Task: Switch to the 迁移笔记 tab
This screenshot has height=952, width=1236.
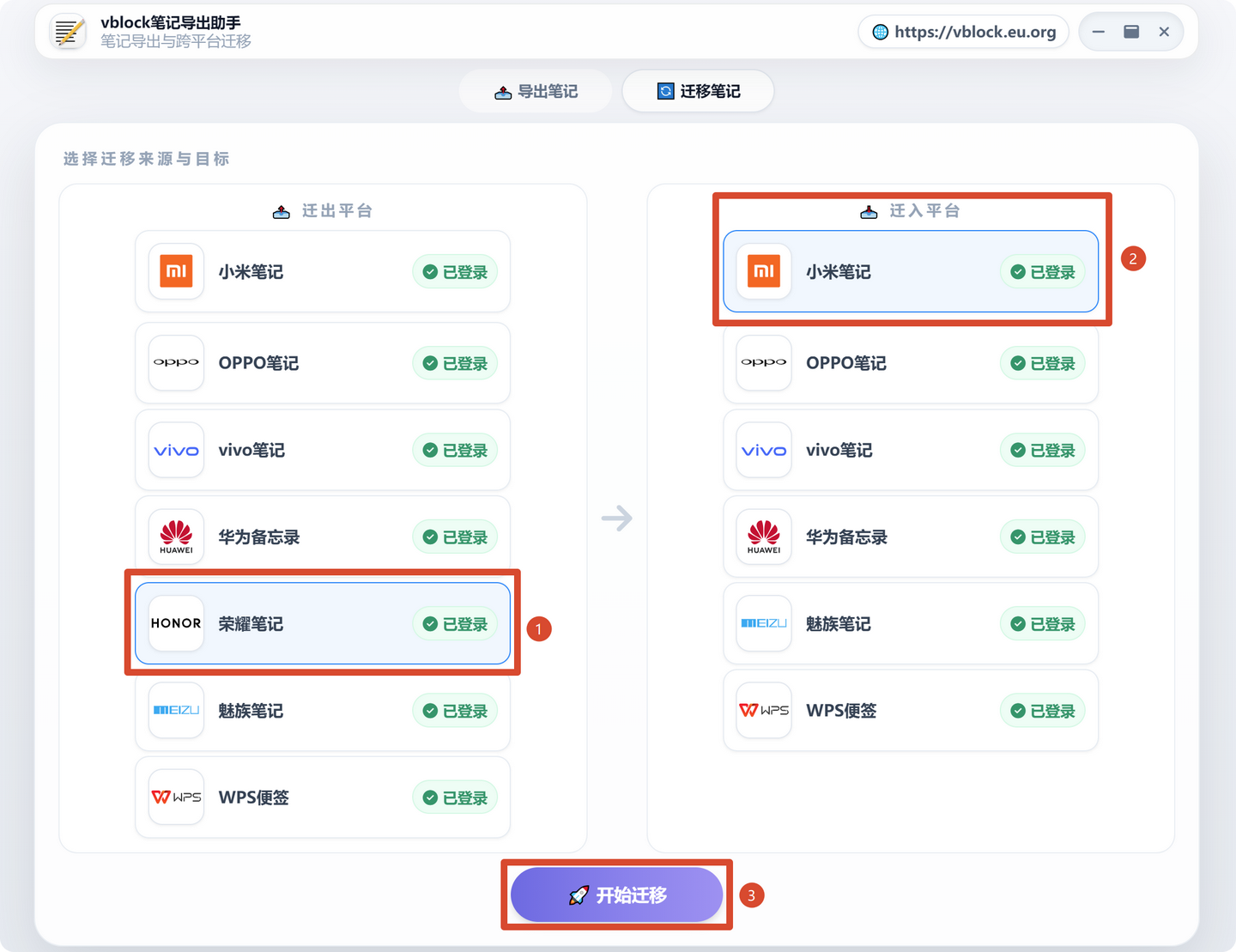Action: (698, 91)
